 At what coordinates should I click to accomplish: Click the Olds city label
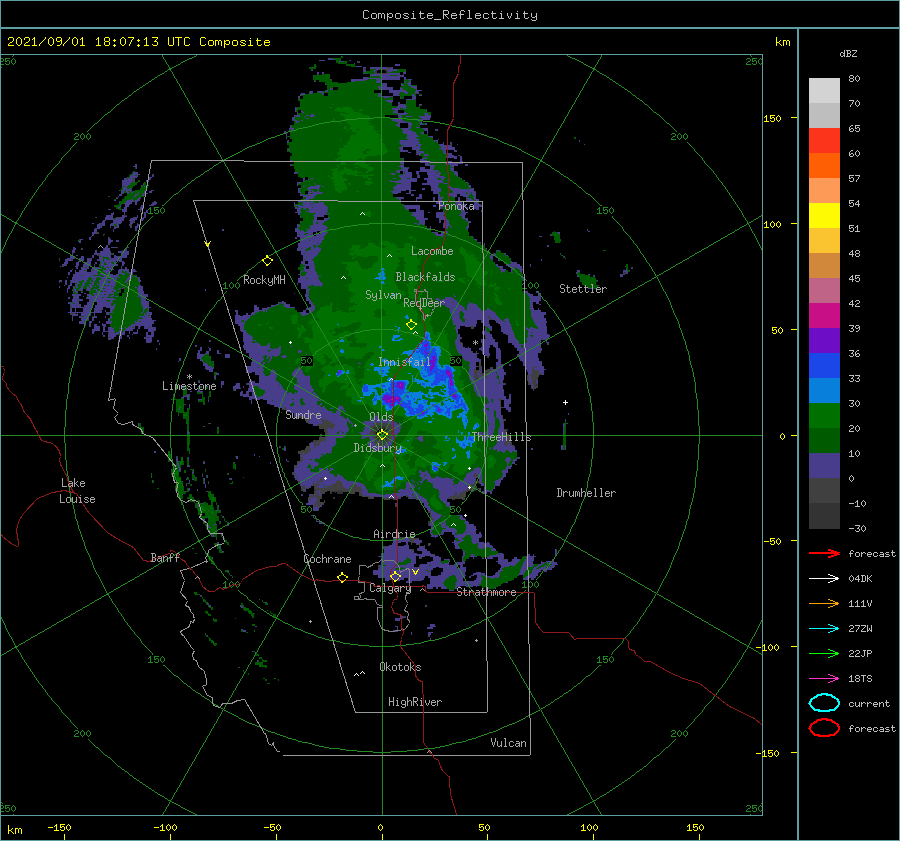(x=381, y=416)
